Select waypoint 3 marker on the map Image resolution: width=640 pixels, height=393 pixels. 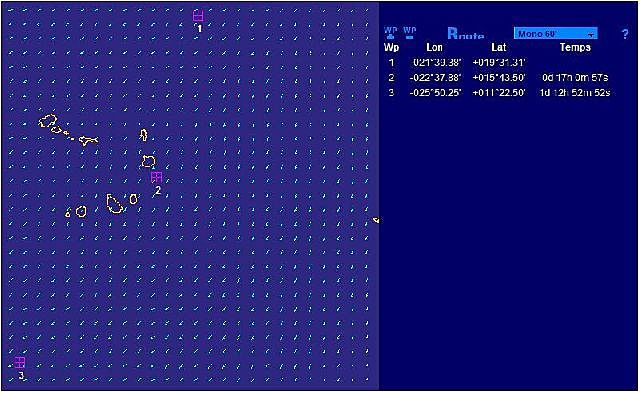[x=20, y=362]
